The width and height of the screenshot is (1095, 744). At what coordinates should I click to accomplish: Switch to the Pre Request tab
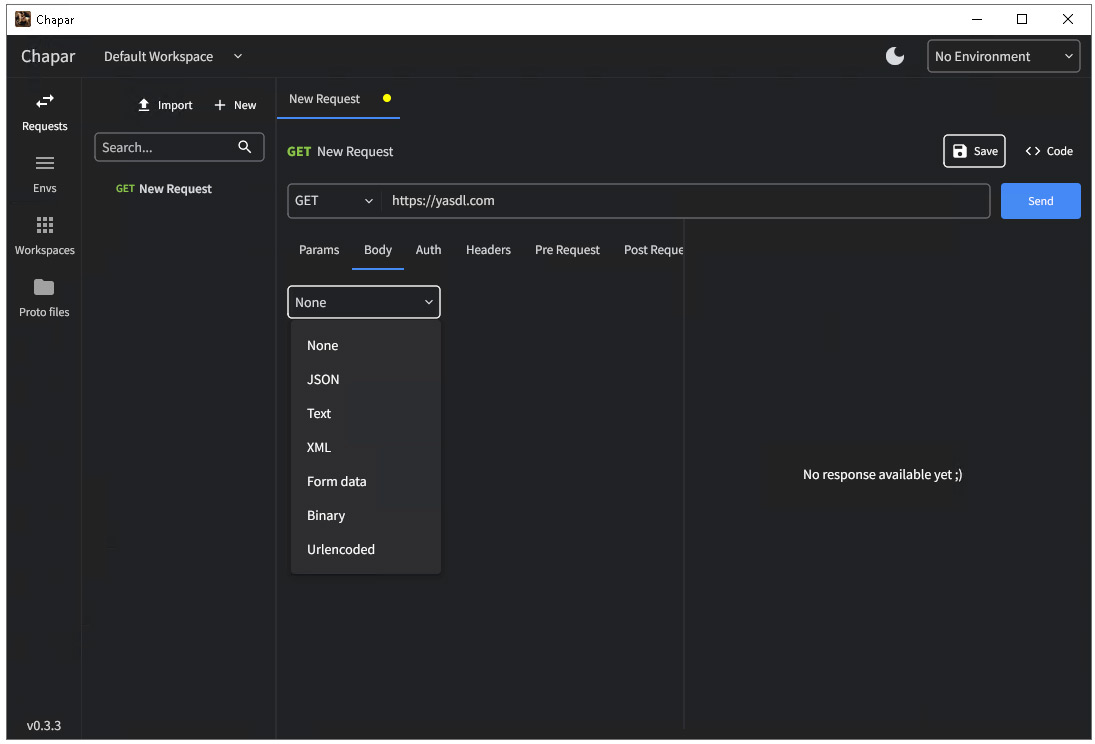click(x=567, y=250)
